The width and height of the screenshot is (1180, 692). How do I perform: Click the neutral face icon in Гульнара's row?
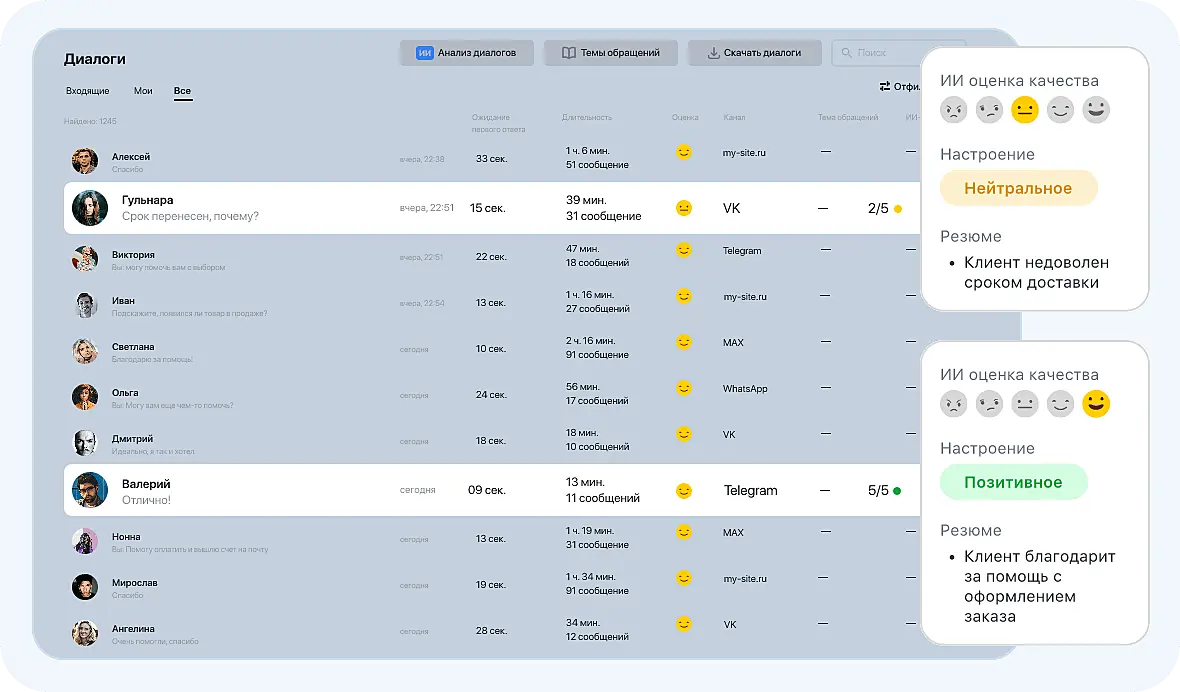point(683,208)
